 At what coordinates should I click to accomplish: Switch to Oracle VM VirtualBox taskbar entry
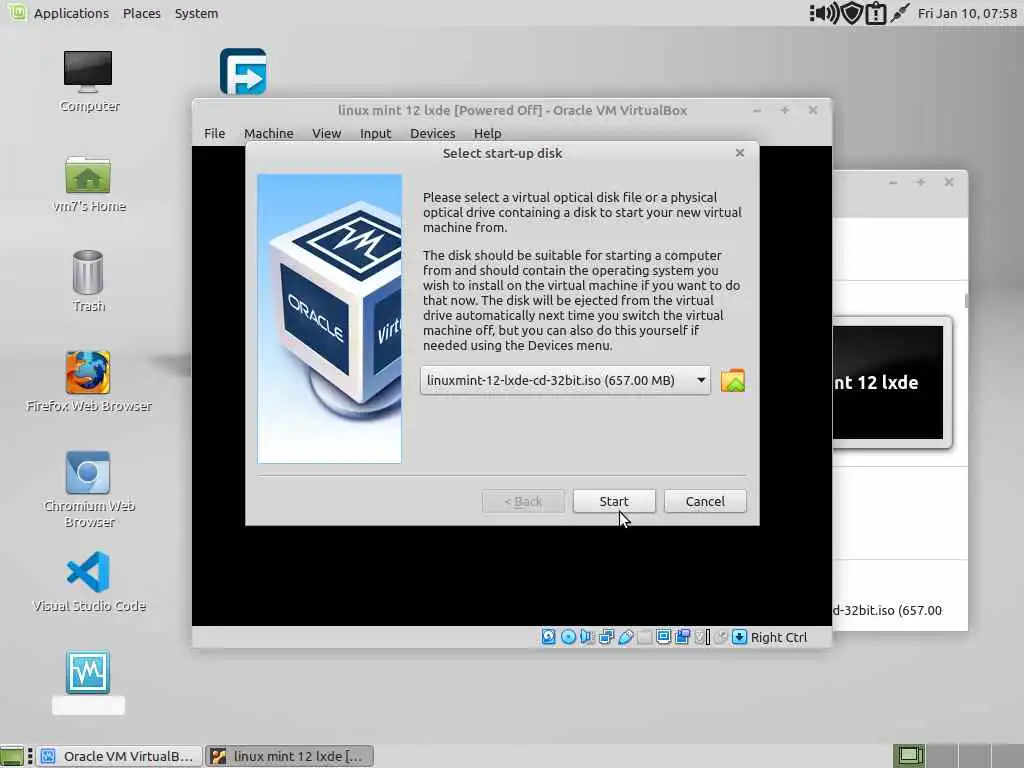119,756
